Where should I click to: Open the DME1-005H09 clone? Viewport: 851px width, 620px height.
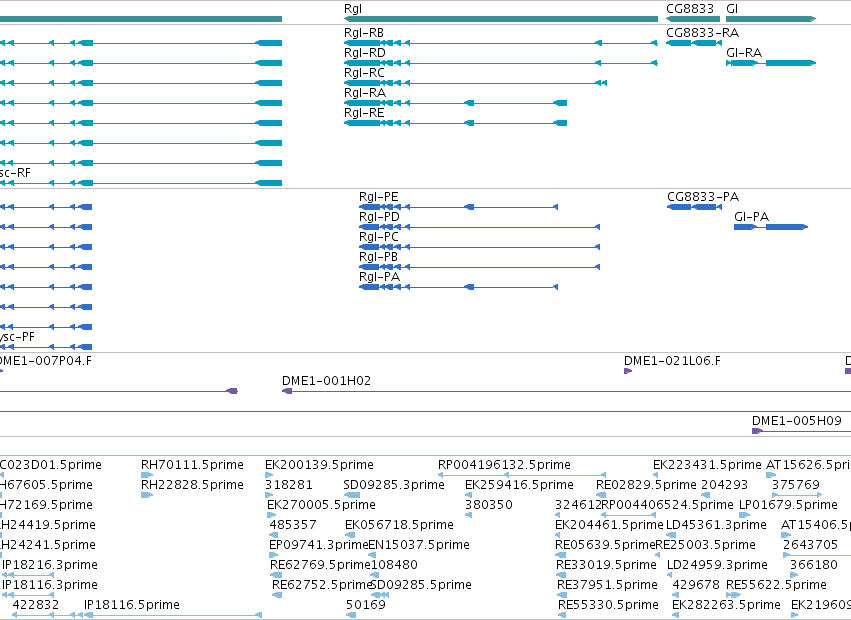pyautogui.click(x=801, y=431)
